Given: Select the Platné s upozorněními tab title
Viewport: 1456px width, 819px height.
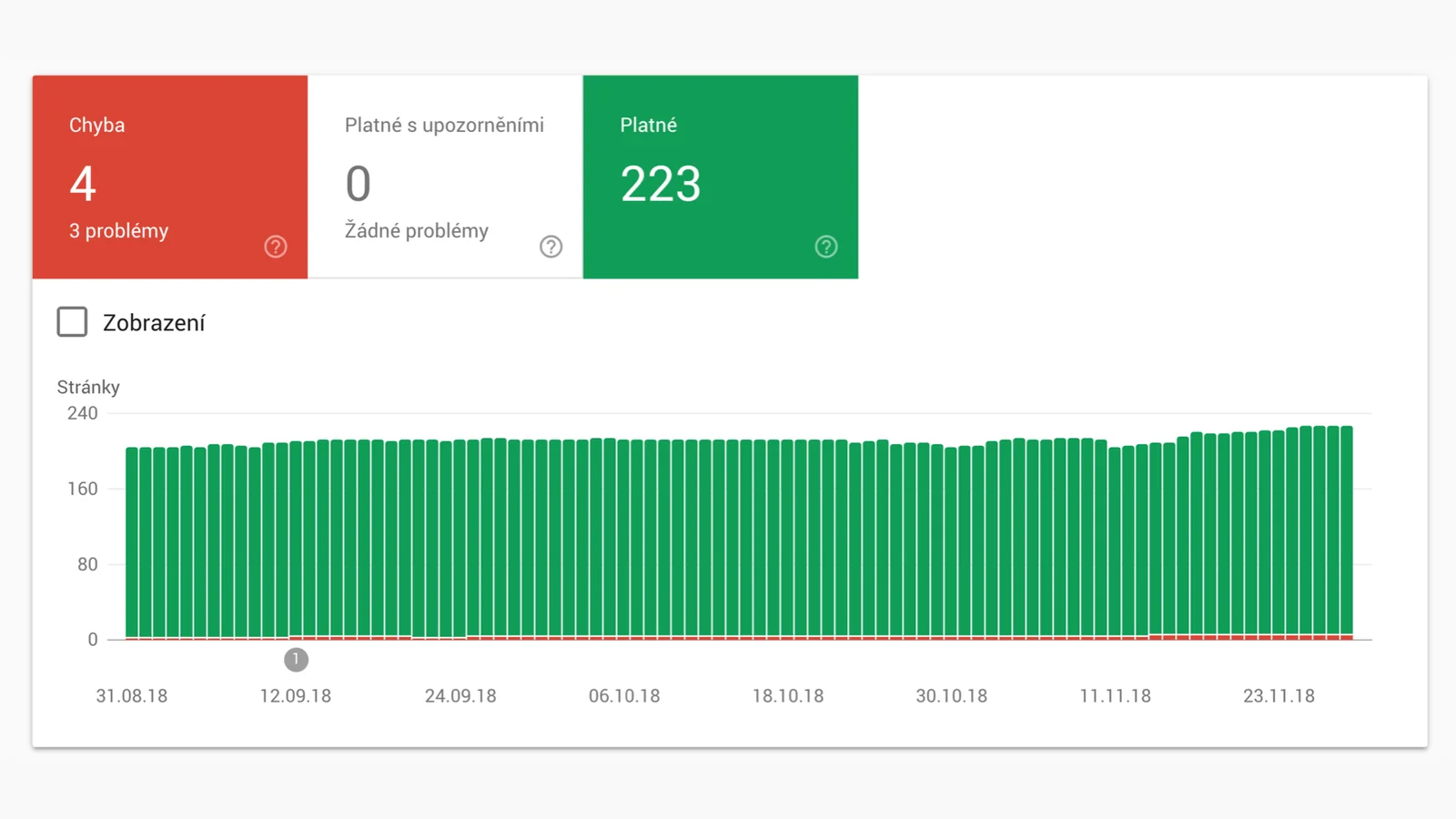Looking at the screenshot, I should click(x=444, y=126).
